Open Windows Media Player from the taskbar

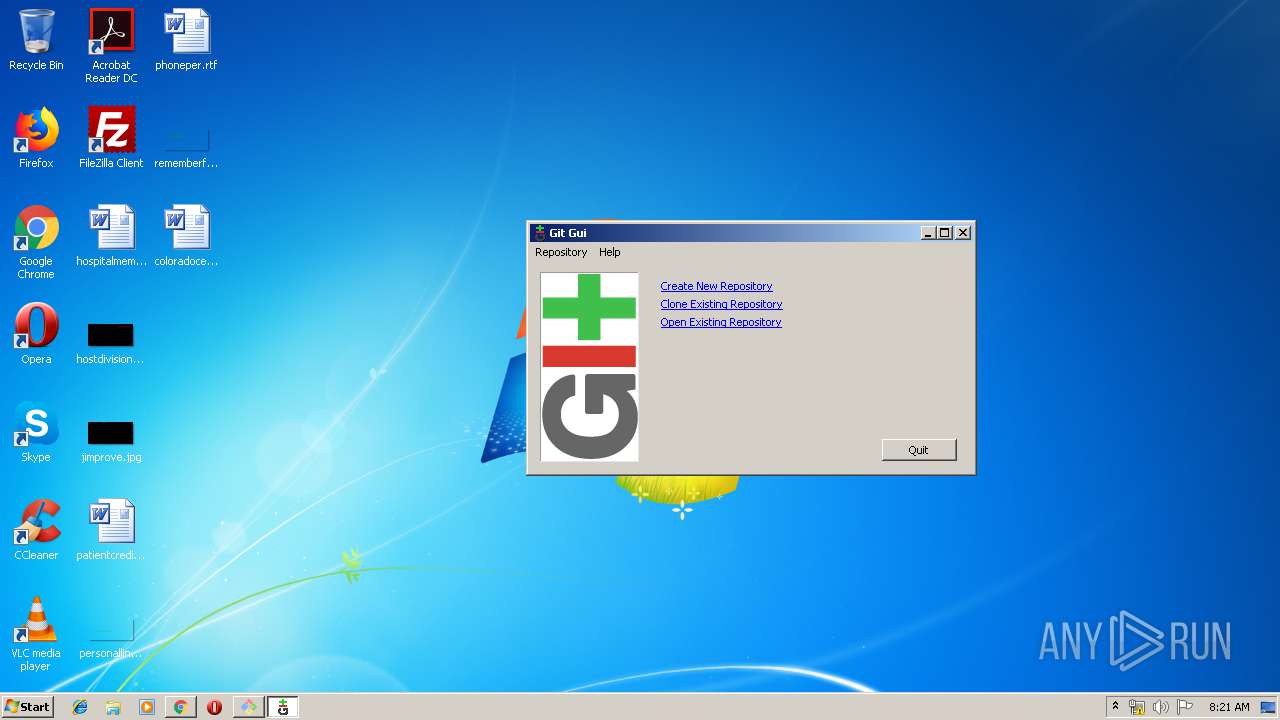pyautogui.click(x=147, y=707)
